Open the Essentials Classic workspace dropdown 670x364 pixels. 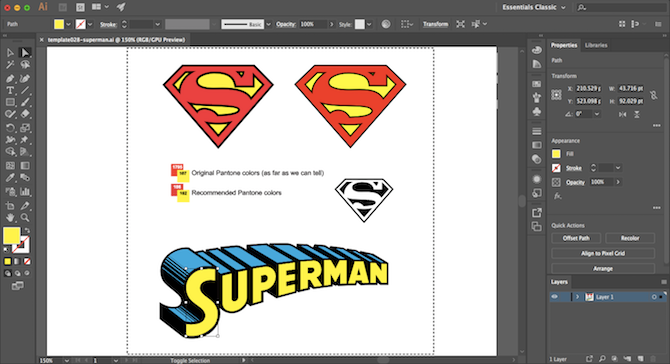tap(534, 7)
